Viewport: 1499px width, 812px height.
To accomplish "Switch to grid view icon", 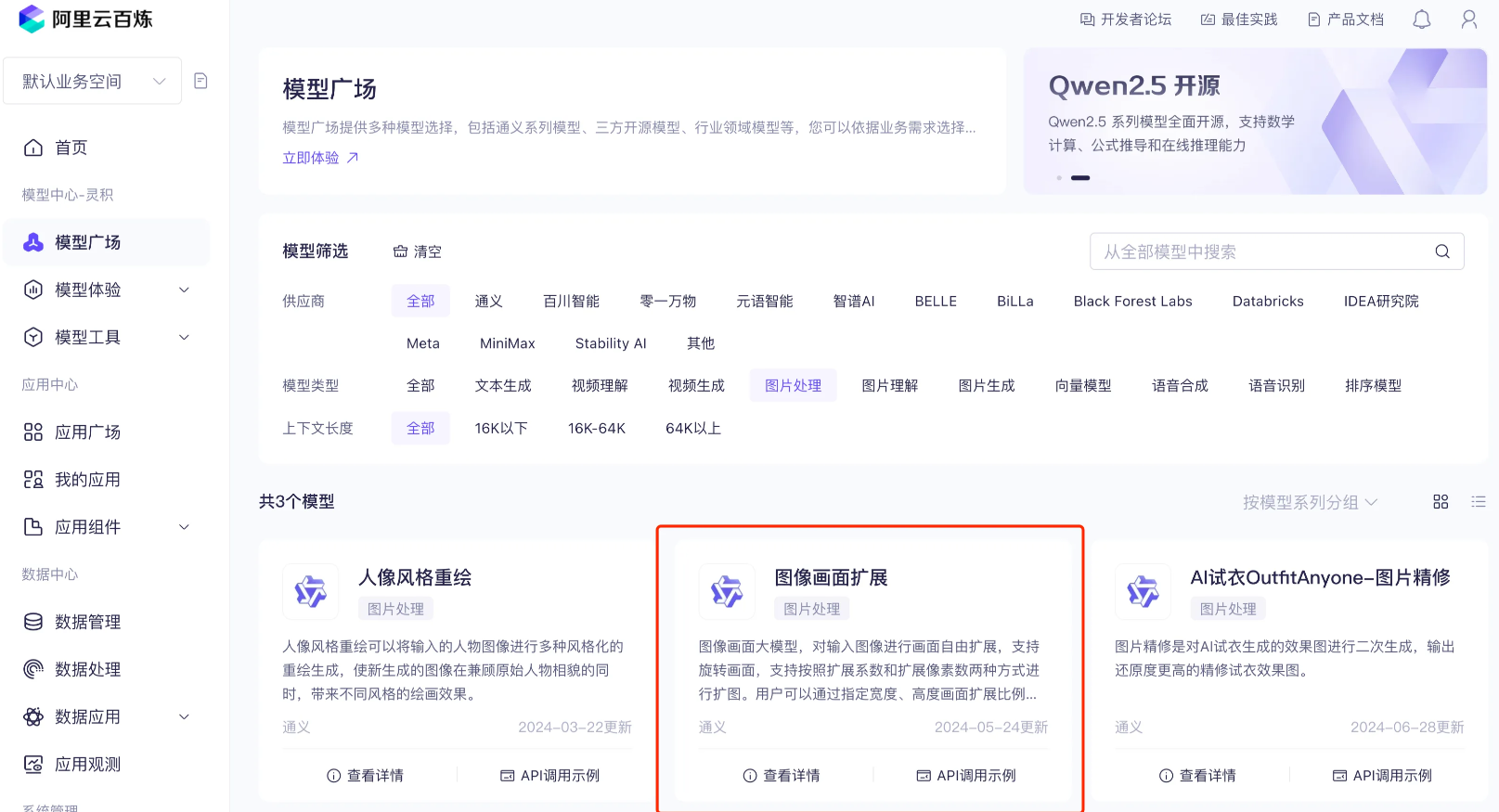I will tap(1441, 501).
